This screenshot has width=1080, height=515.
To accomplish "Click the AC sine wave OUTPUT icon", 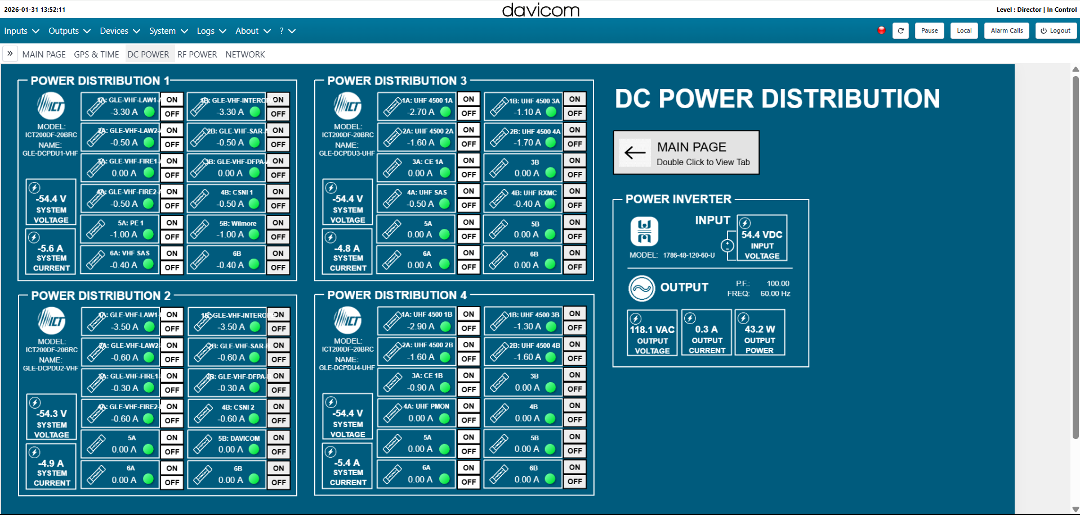I will [641, 288].
